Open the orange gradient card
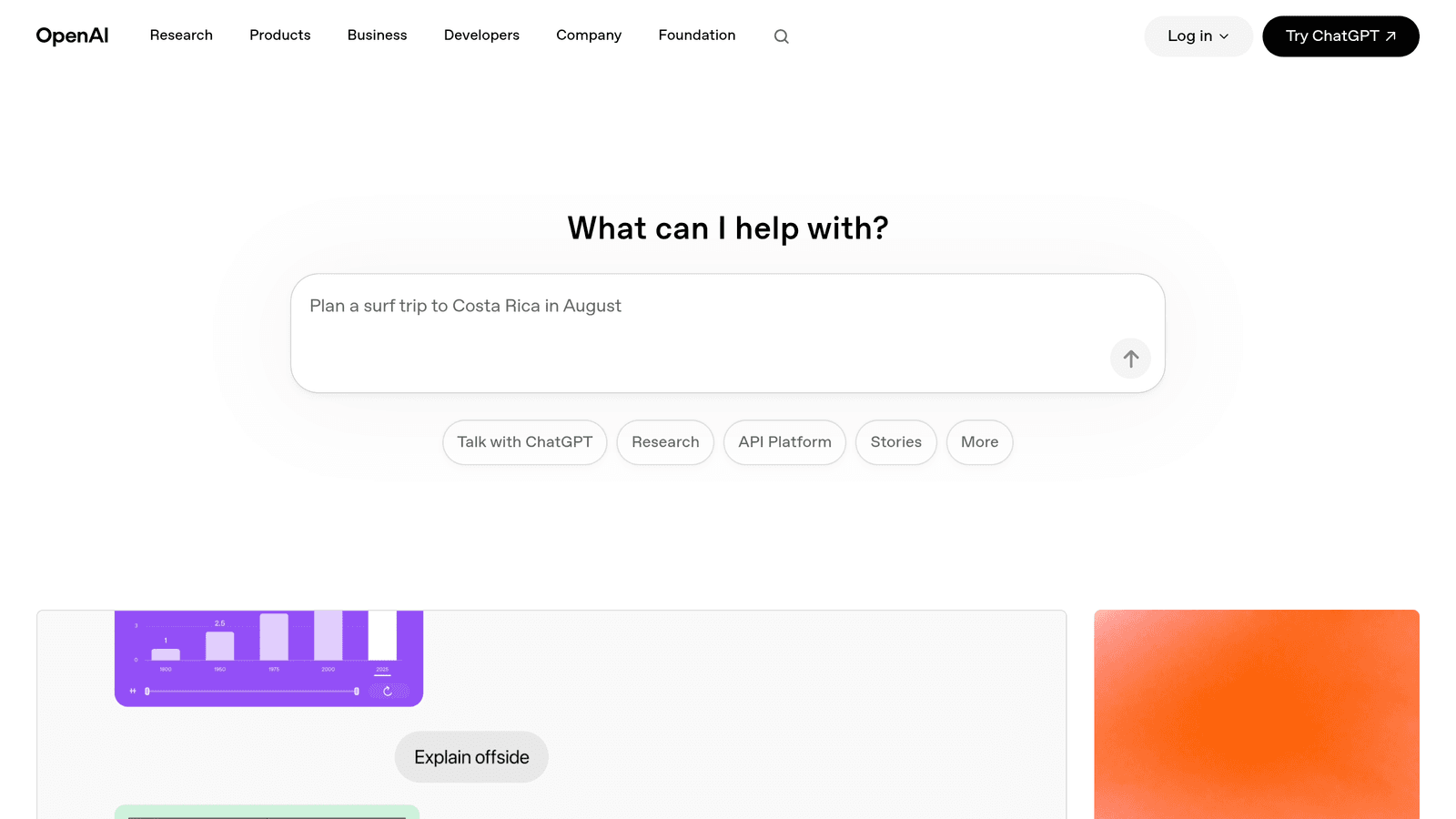The image size is (1456, 819). (1257, 714)
